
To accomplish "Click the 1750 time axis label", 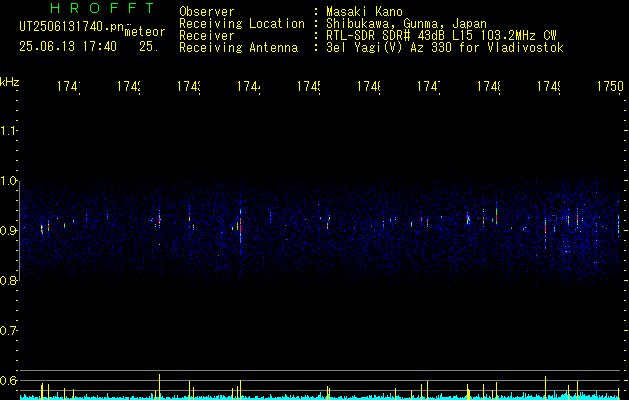I will (610, 86).
